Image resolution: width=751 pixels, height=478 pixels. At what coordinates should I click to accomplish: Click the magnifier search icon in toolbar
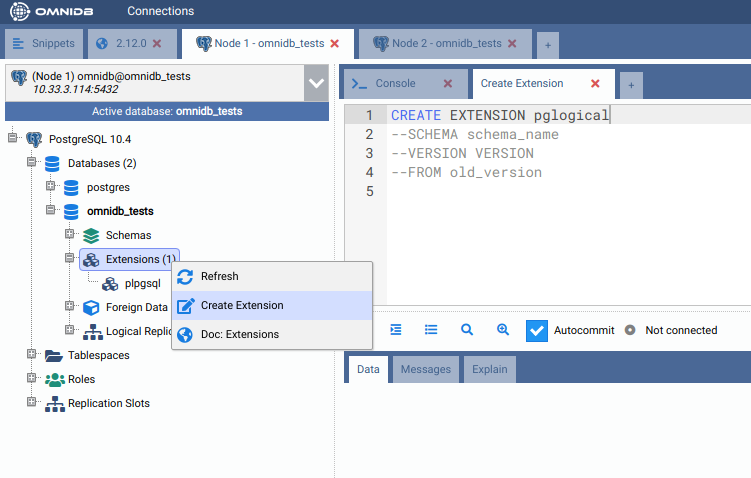point(467,329)
